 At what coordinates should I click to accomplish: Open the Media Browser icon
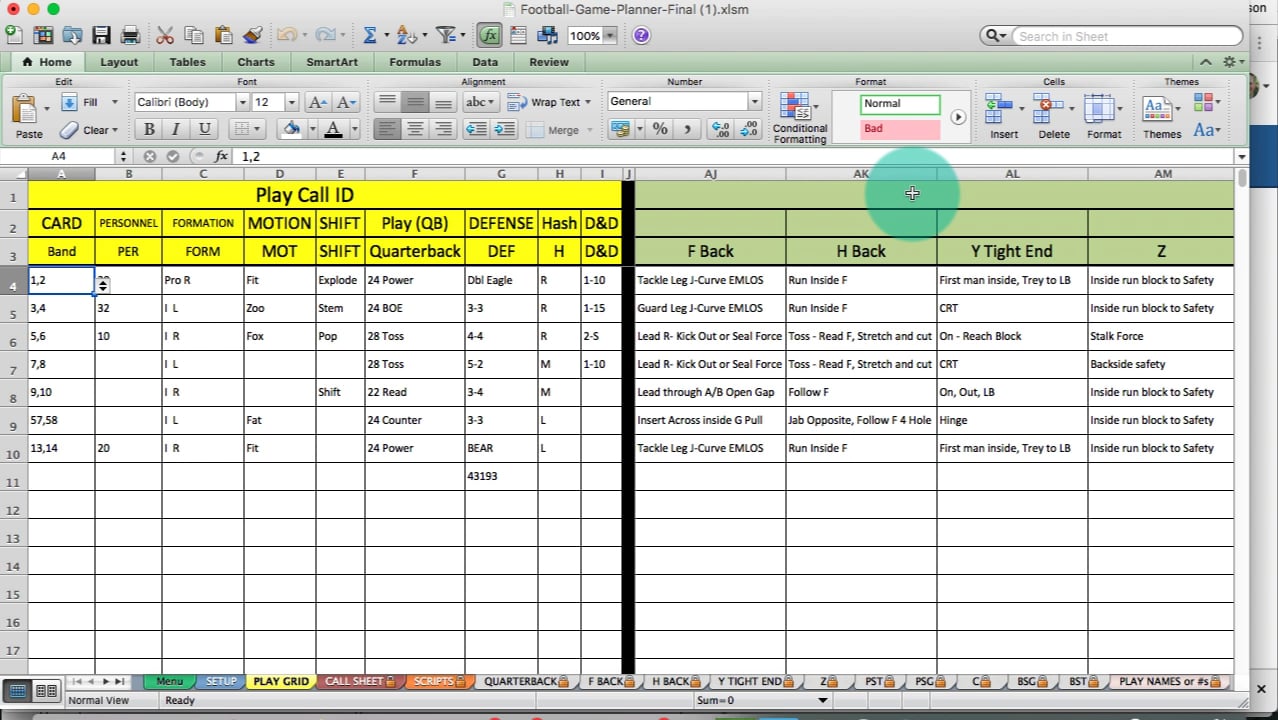[x=547, y=35]
